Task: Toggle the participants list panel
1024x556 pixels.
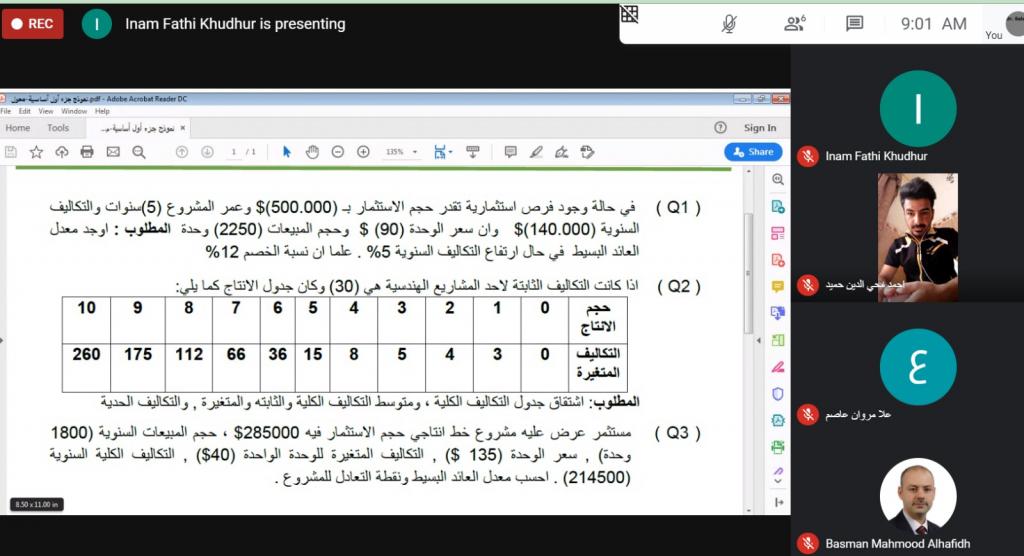Action: (794, 24)
